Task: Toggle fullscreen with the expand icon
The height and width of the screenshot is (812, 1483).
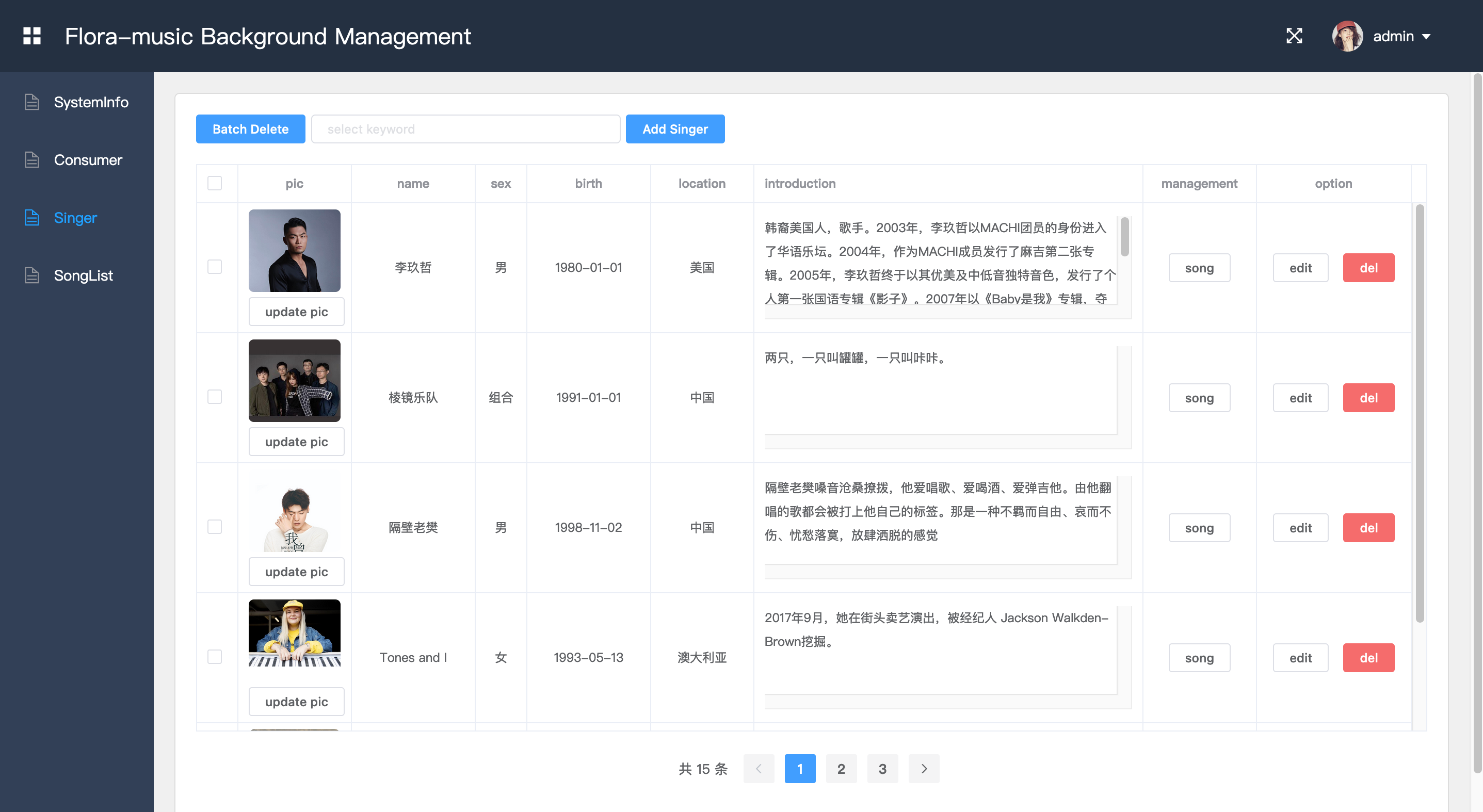Action: [1294, 36]
